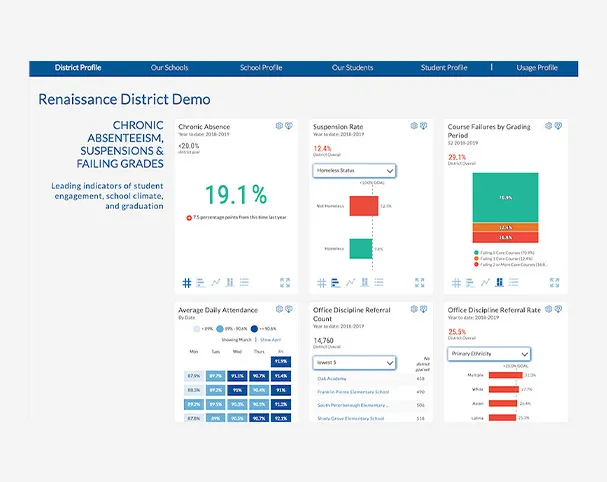The image size is (607, 482).
Task: Expand the Course Failures card to full screen
Action: point(555,283)
